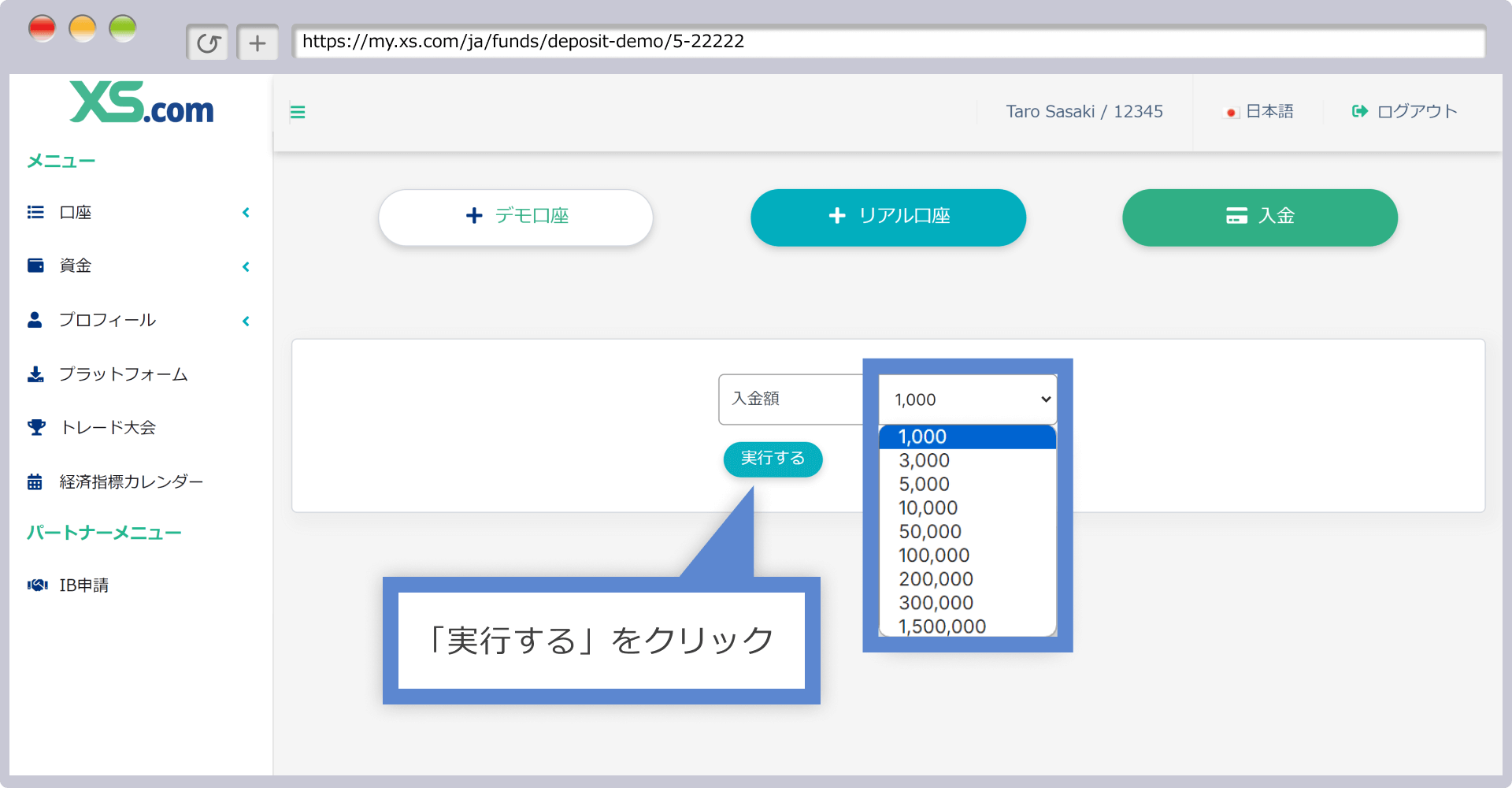The image size is (1512, 788).
Task: Select 1,000 in the amount list
Action: point(968,437)
